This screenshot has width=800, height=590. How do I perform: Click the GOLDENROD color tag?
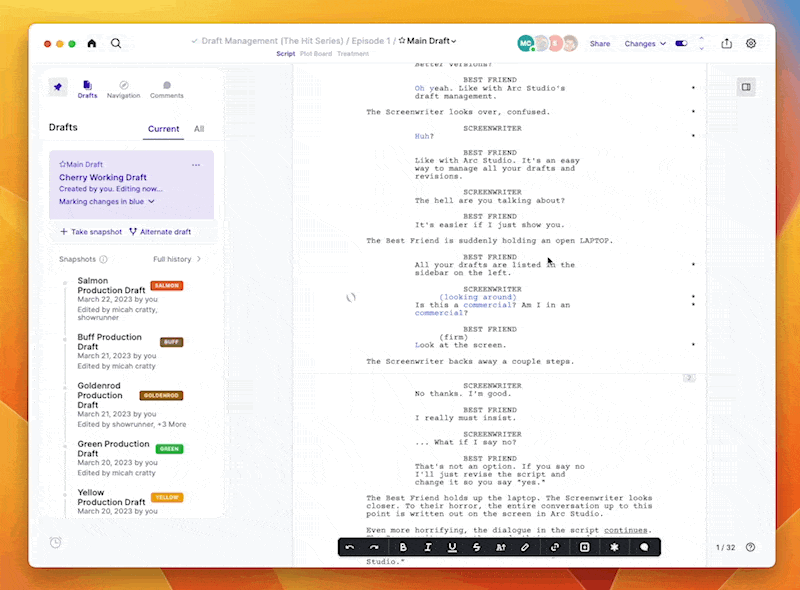(161, 396)
